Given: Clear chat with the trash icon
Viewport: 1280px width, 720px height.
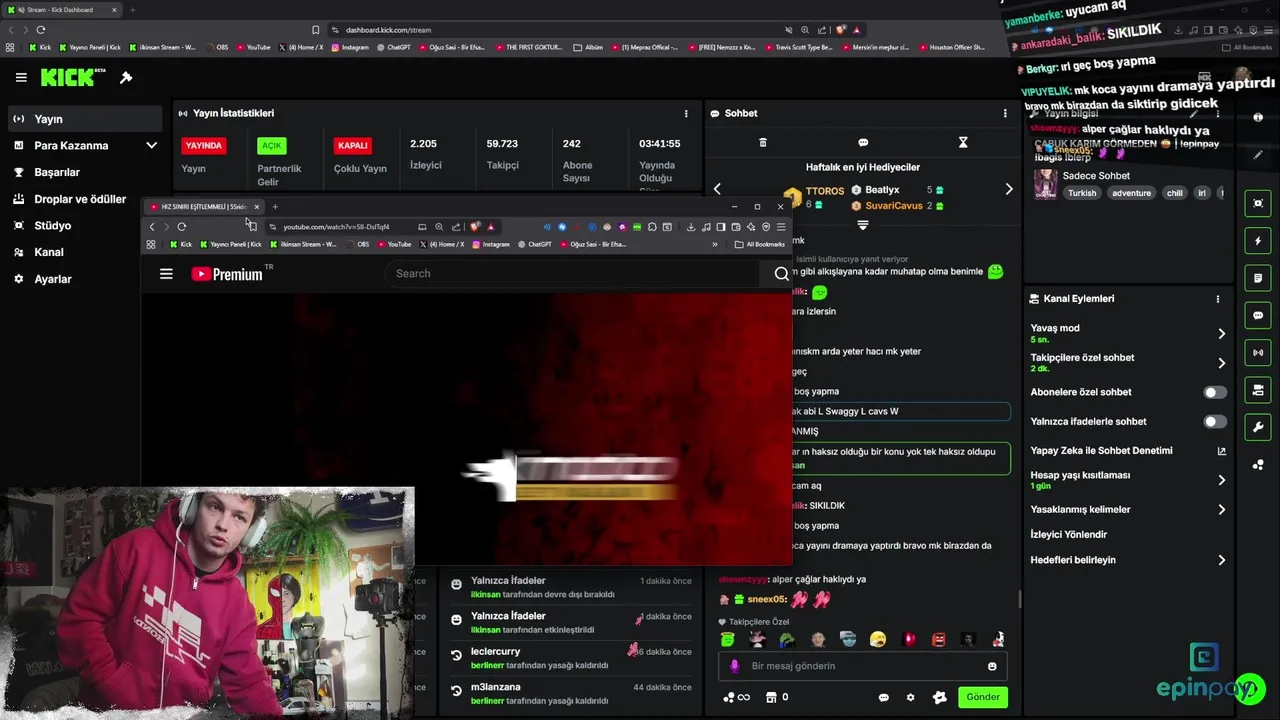Looking at the screenshot, I should 763,143.
